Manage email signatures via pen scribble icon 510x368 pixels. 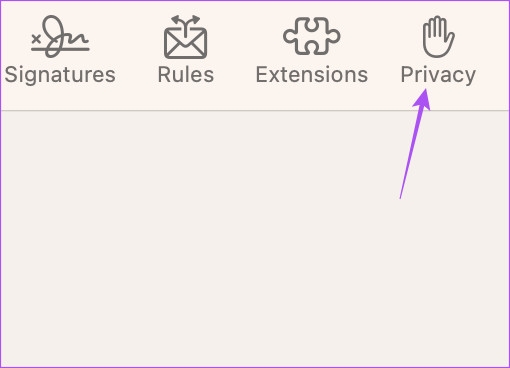click(60, 36)
